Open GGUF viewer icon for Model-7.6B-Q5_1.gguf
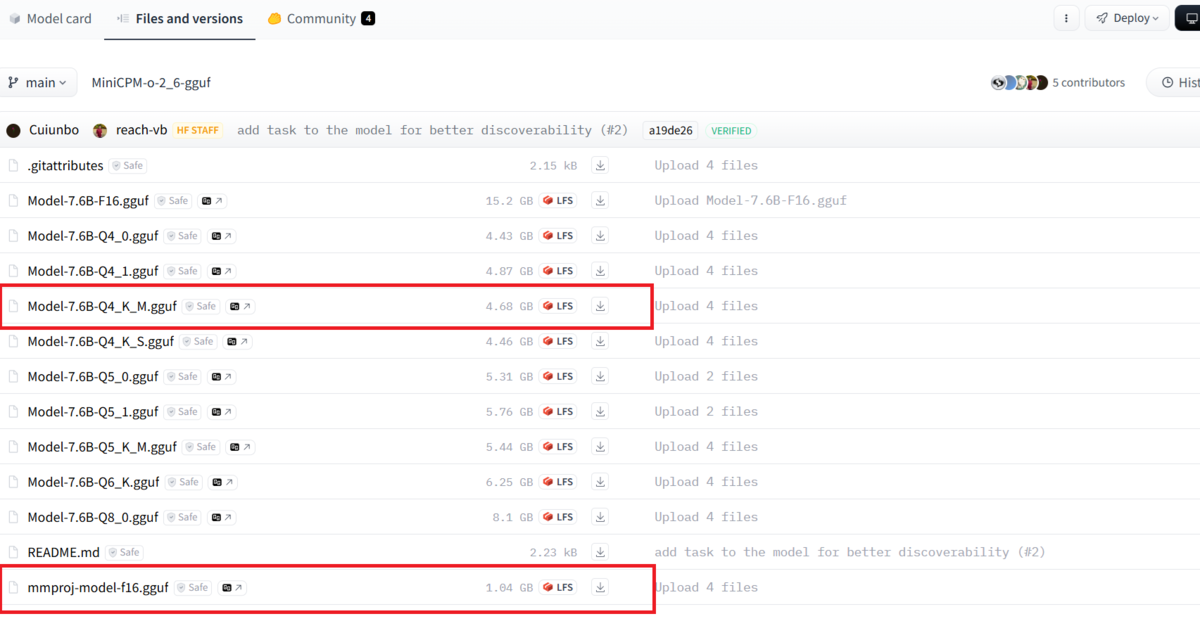This screenshot has width=1200, height=621. (221, 411)
